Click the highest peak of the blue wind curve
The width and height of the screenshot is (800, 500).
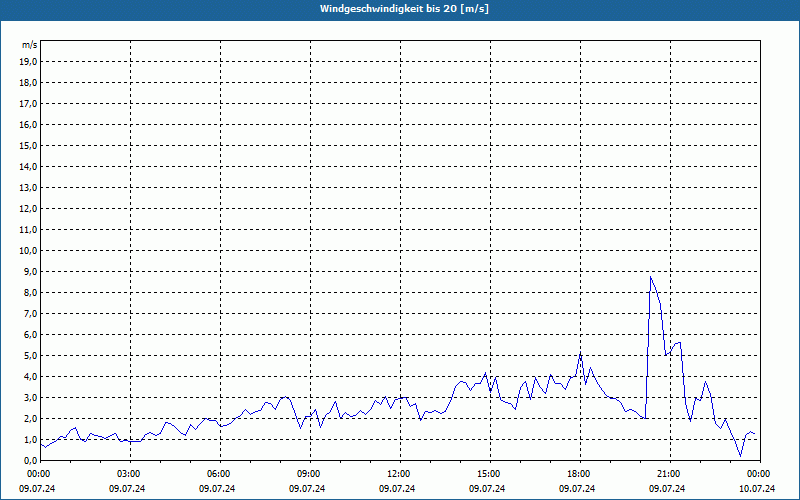651,277
